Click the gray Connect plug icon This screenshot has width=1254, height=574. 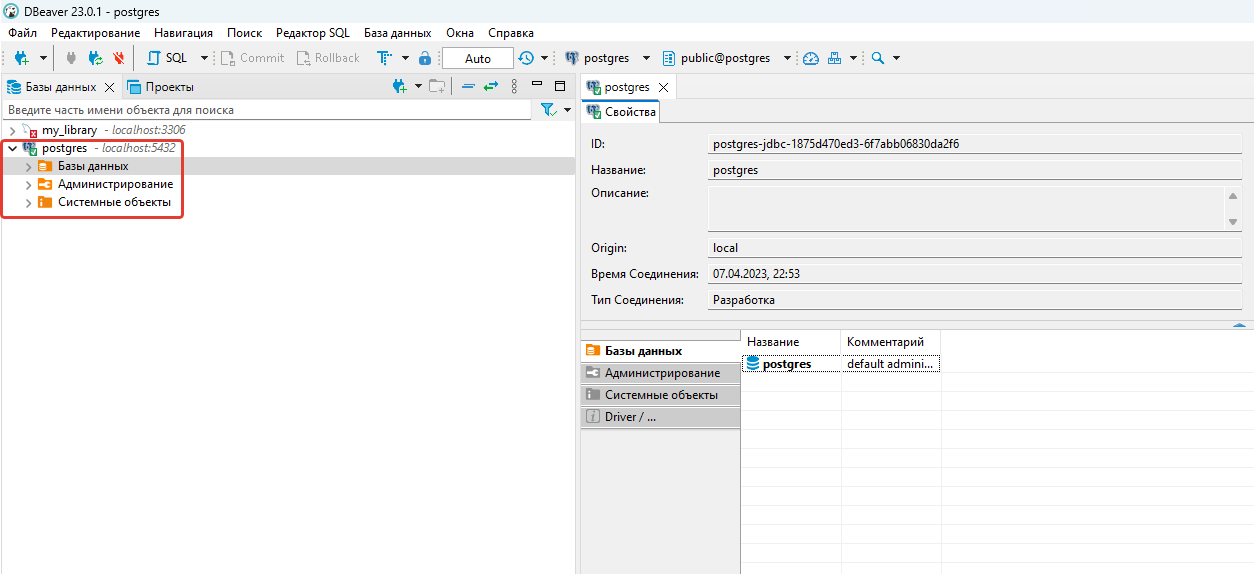coord(71,58)
